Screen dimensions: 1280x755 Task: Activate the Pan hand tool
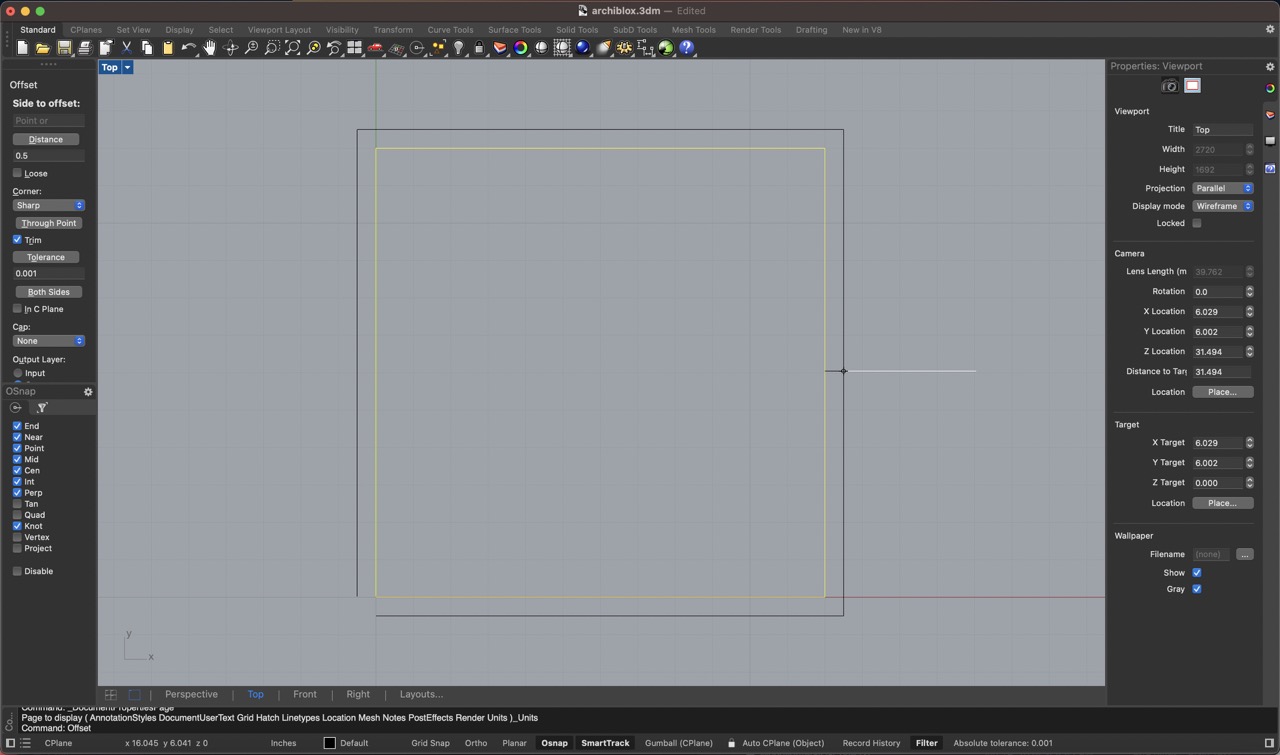[x=210, y=48]
